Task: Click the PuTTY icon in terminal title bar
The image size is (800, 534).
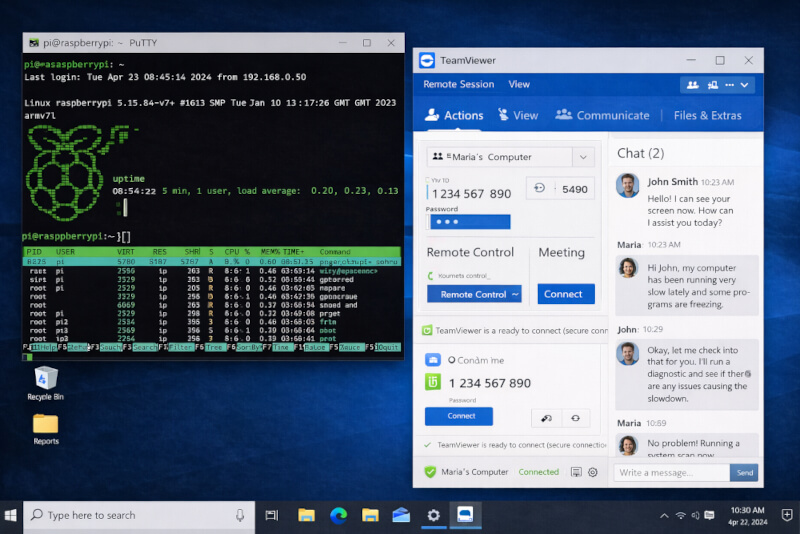Action: (34, 43)
